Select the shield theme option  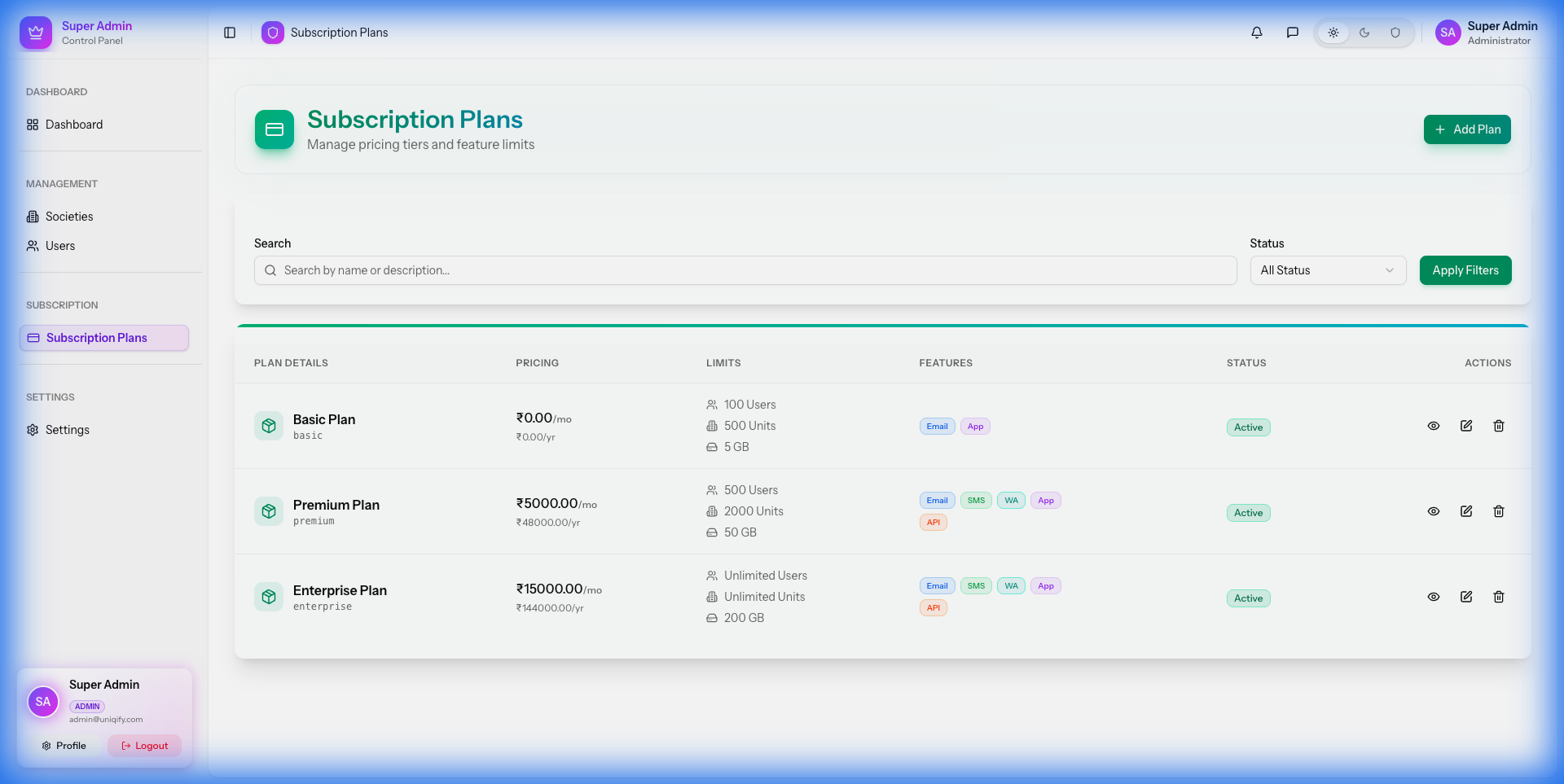[1395, 33]
